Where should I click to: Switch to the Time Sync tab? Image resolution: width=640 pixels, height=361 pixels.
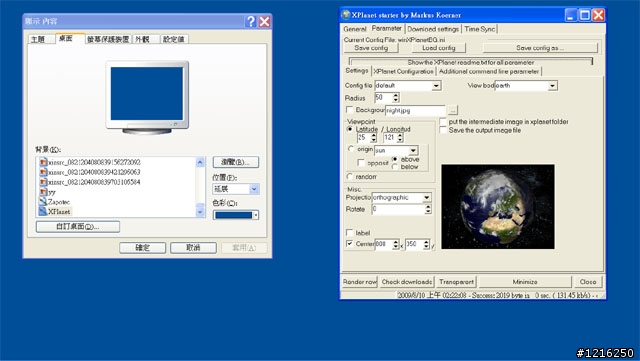tap(480, 29)
